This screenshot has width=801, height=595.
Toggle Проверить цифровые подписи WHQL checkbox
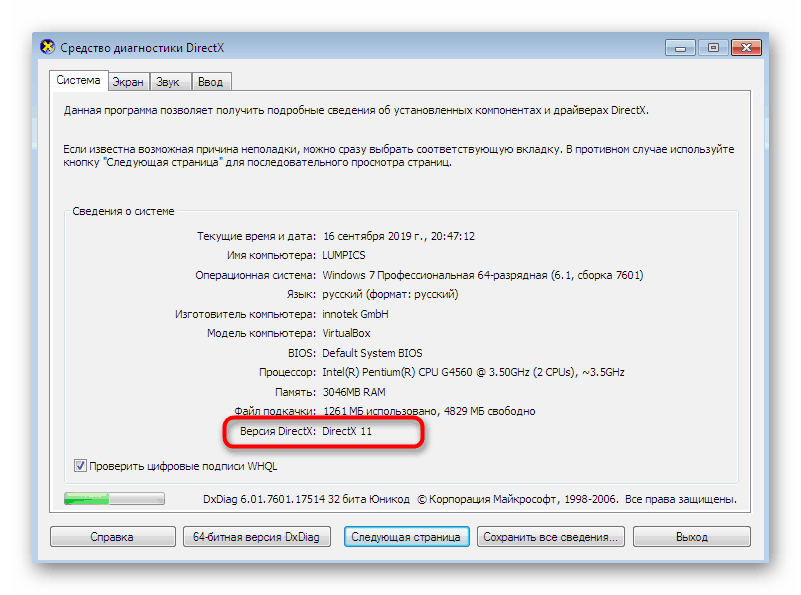pos(80,465)
